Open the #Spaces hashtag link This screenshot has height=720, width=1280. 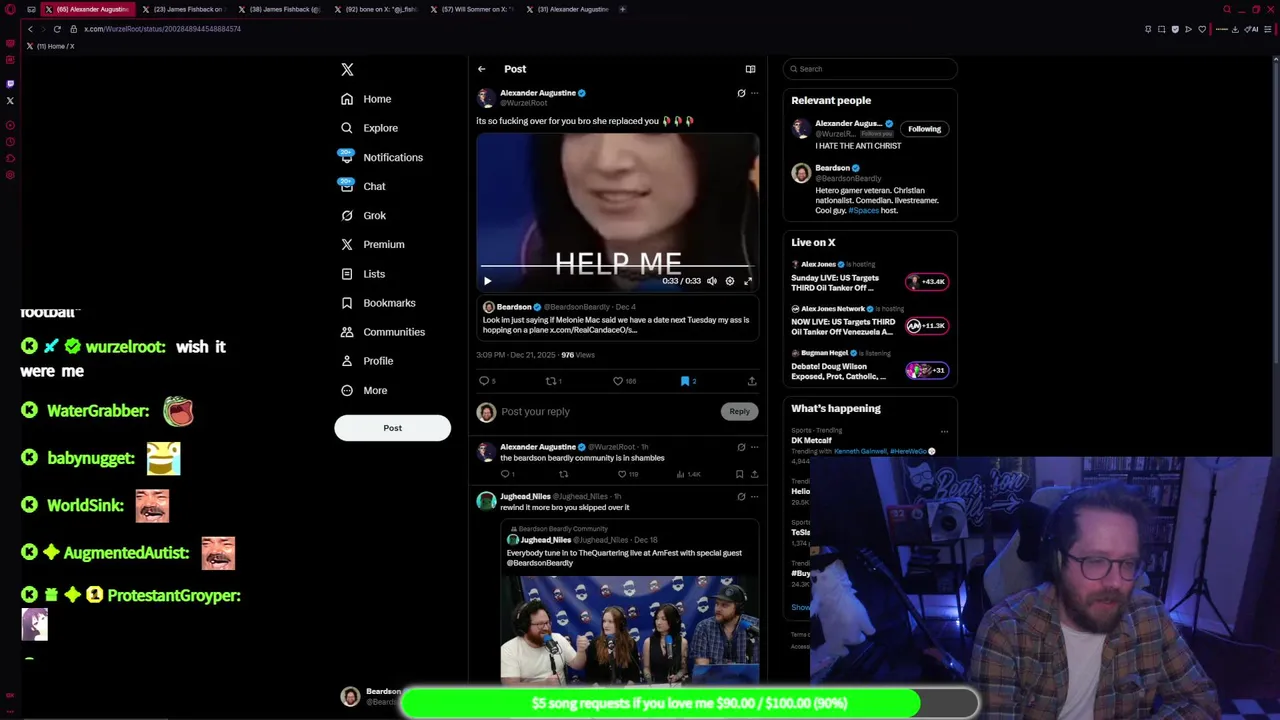click(863, 211)
